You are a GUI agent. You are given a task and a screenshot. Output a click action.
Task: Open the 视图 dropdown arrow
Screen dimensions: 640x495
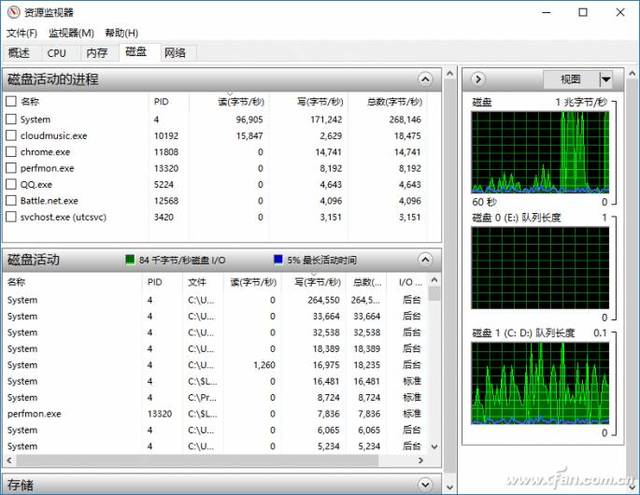[605, 79]
